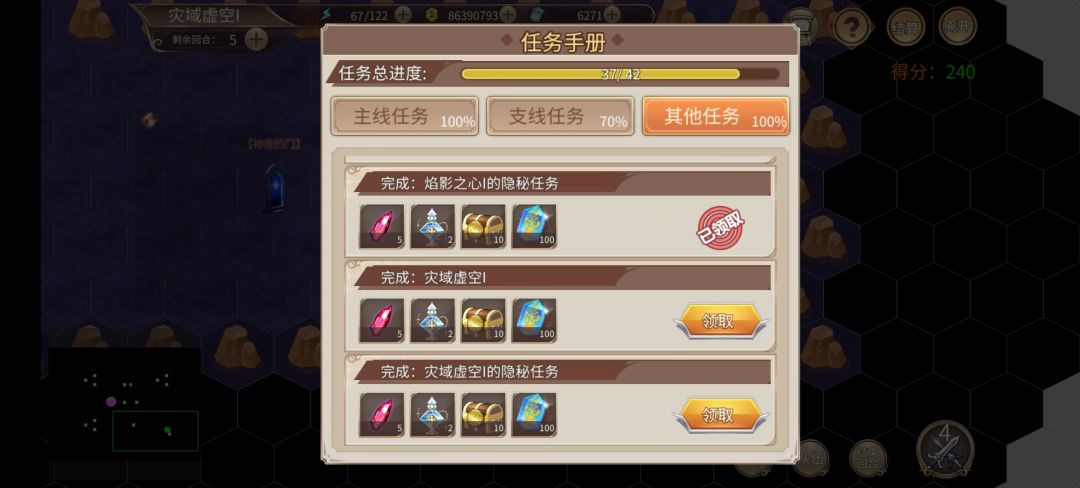
Task: Claim reward for 完成：灾域虚空I
Action: pos(720,321)
